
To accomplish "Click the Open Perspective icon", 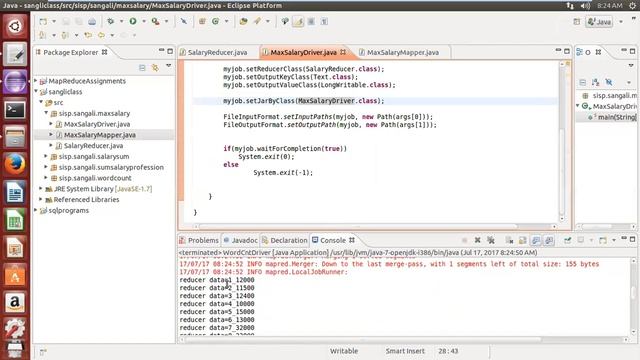I will 577,22.
